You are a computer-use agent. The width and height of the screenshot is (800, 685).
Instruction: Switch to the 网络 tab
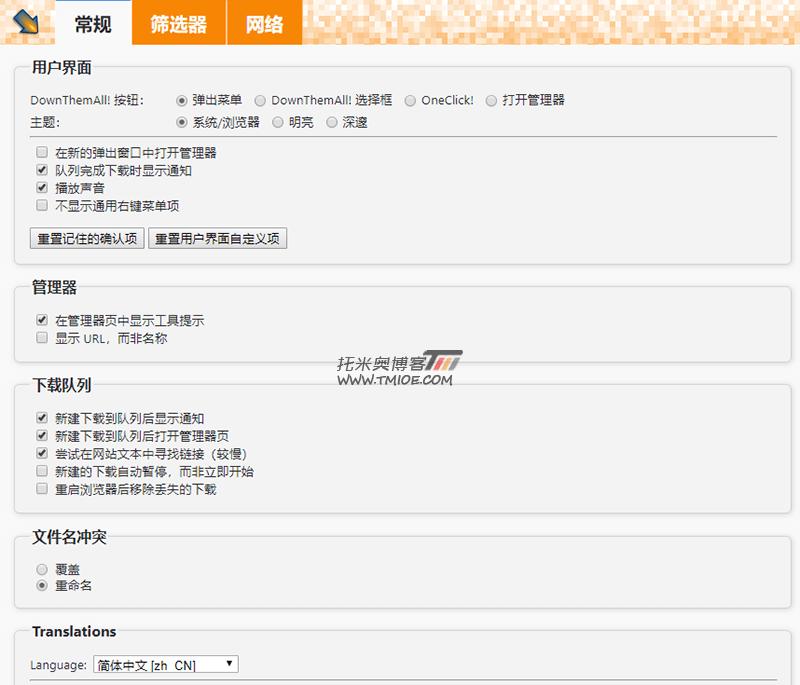coord(264,23)
